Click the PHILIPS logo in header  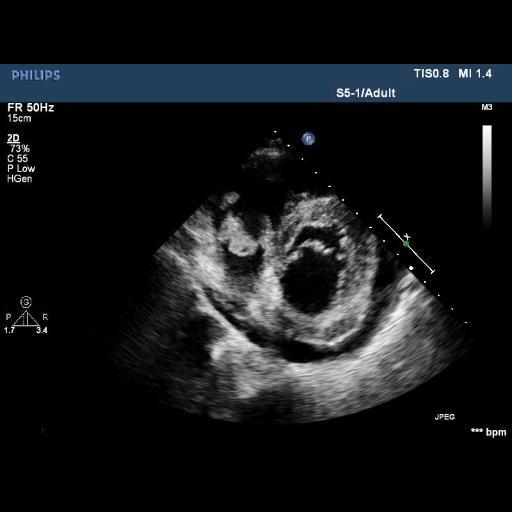coord(36,75)
